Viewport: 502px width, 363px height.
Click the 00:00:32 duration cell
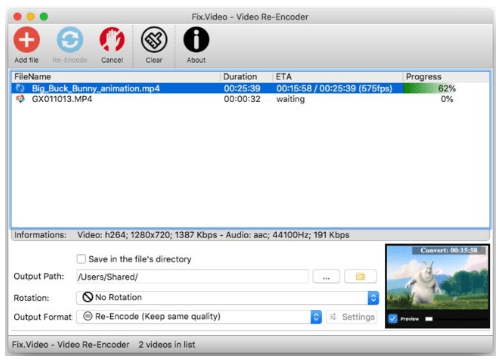pos(242,99)
